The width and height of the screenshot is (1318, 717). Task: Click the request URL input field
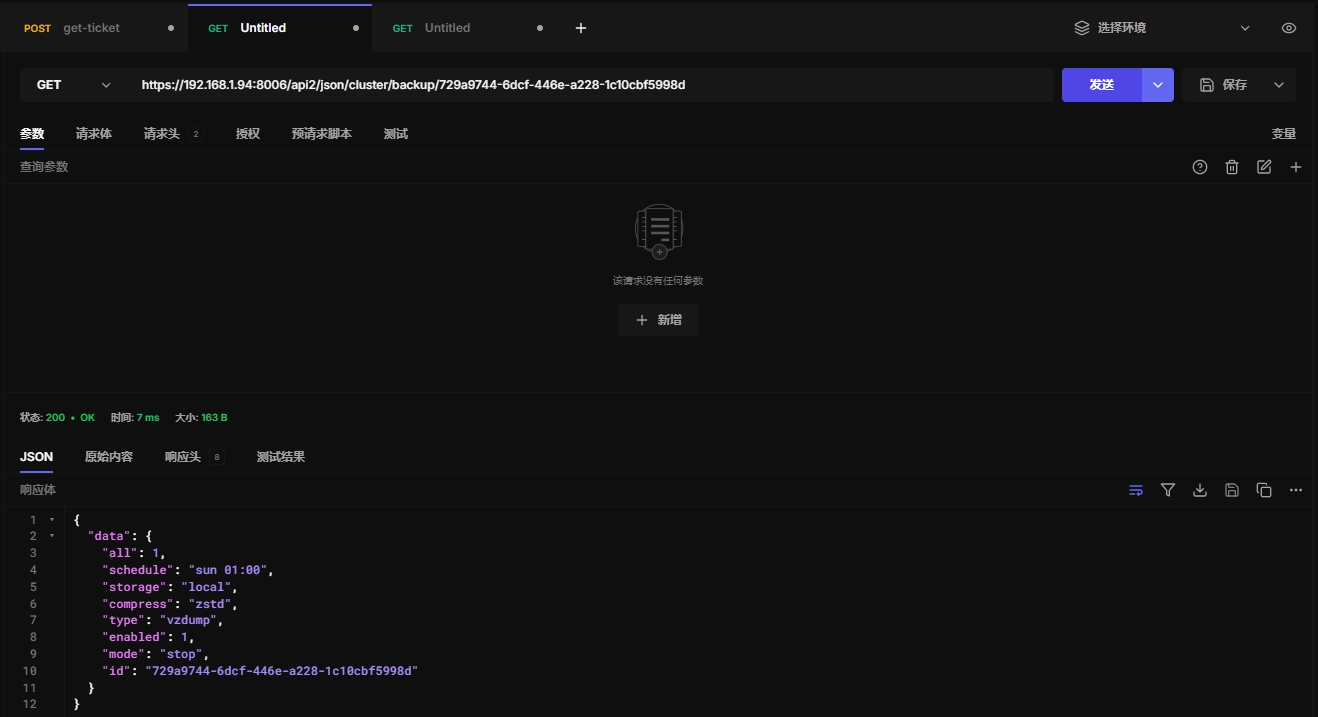[x=590, y=85]
